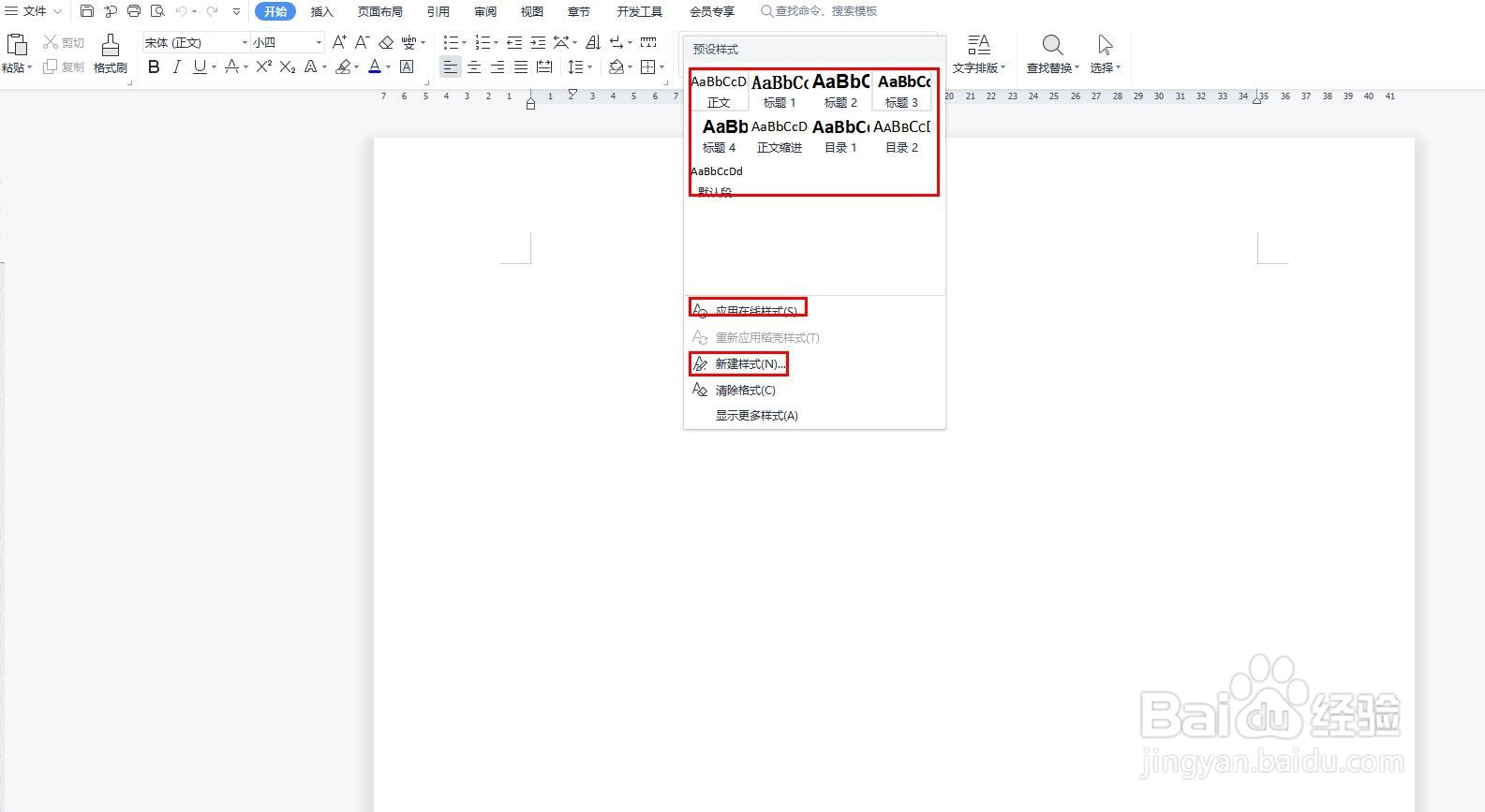Image resolution: width=1485 pixels, height=812 pixels.
Task: Open Print Preview icon
Action: pos(157,11)
